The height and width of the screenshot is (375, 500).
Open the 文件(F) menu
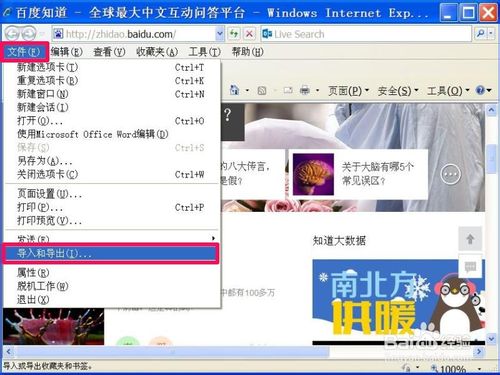coord(24,52)
